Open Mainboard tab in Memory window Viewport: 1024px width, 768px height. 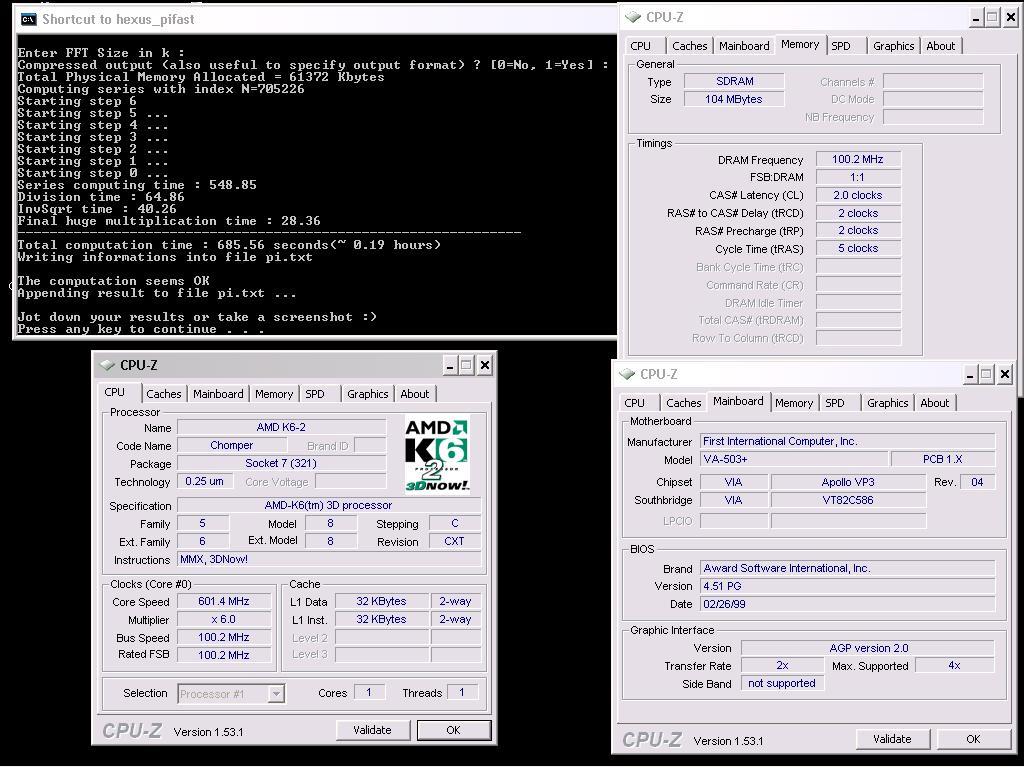pyautogui.click(x=744, y=46)
